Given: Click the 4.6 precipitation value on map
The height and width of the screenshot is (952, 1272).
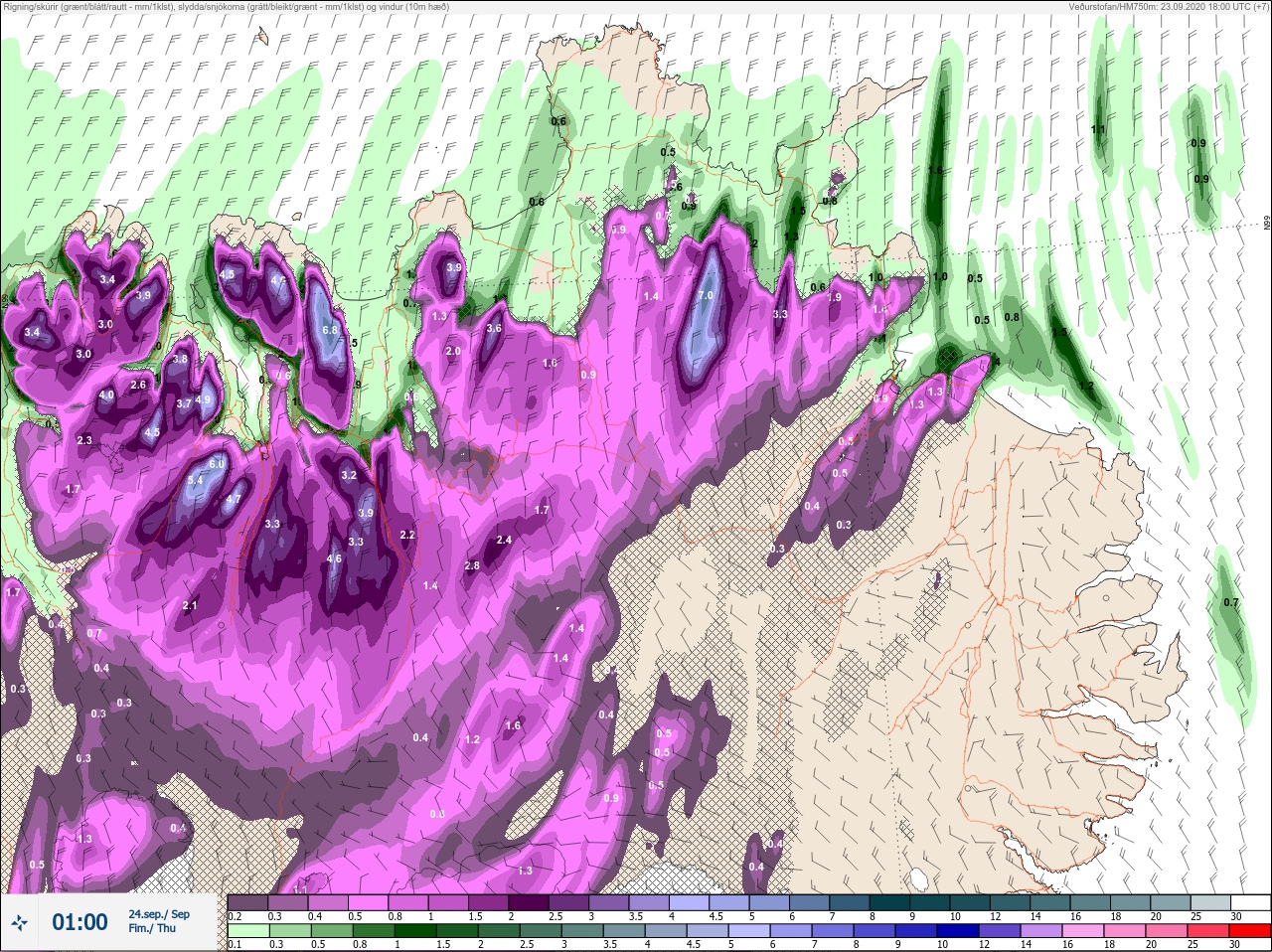Looking at the screenshot, I should 334,559.
